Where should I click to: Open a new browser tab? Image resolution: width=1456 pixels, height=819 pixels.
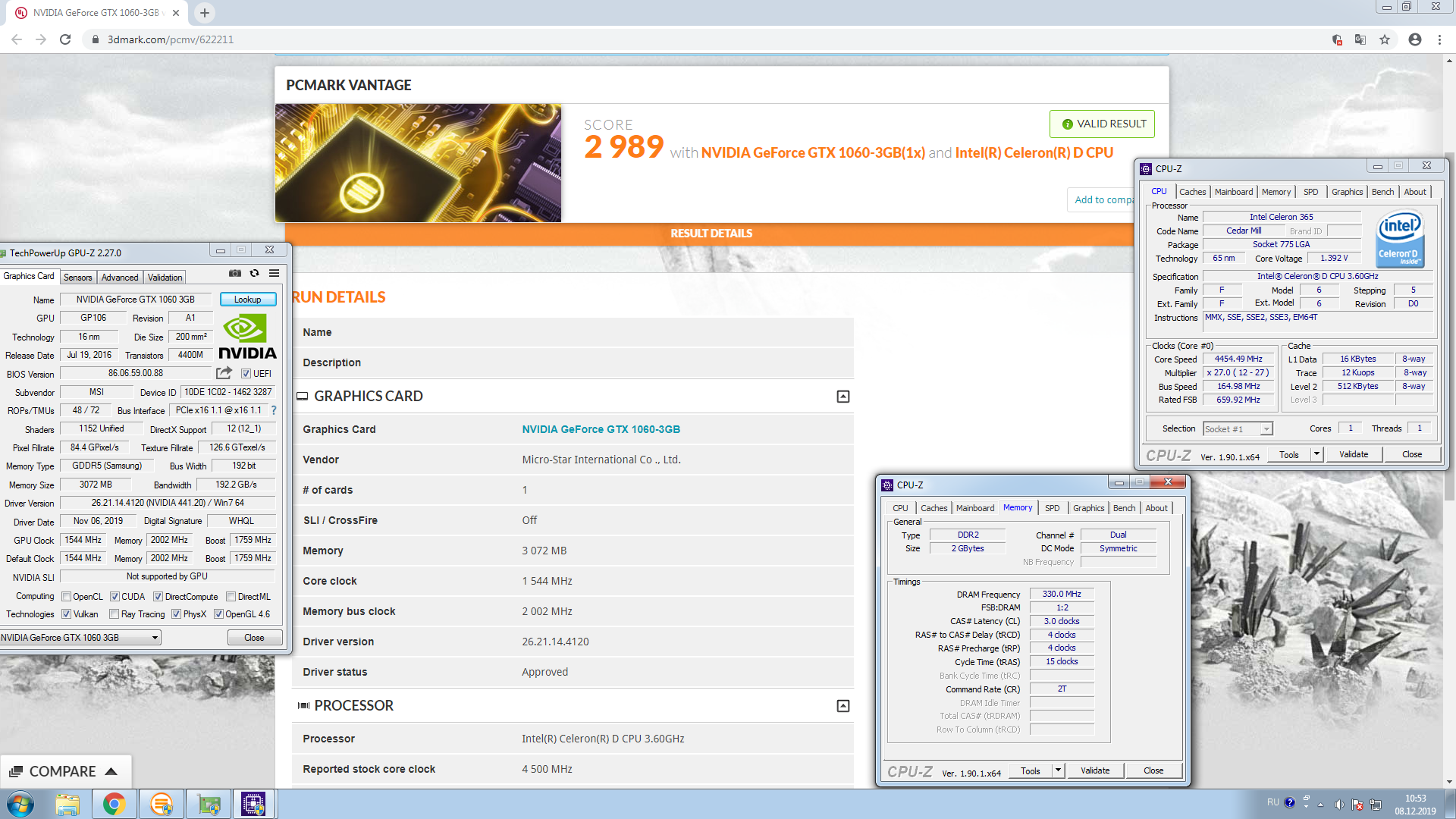[205, 13]
